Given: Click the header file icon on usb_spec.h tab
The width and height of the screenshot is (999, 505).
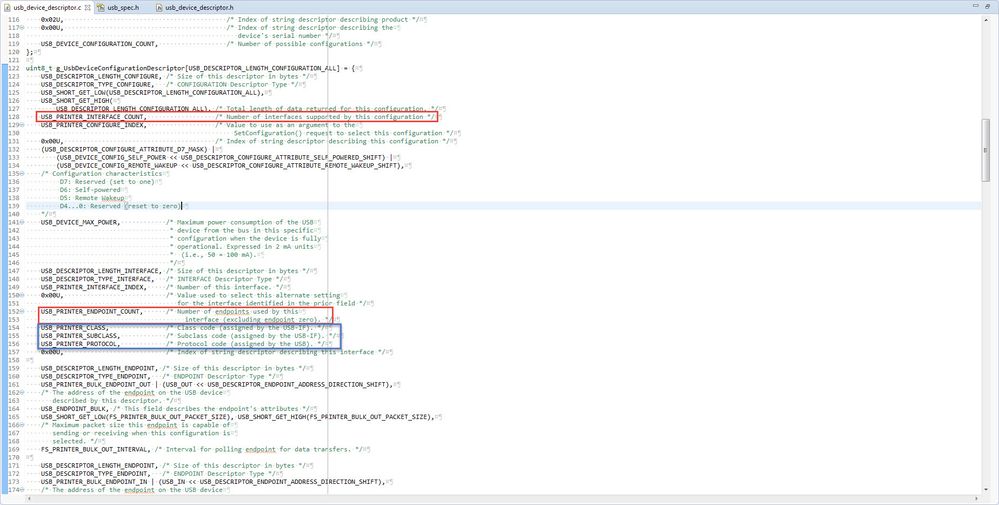Looking at the screenshot, I should (x=101, y=8).
